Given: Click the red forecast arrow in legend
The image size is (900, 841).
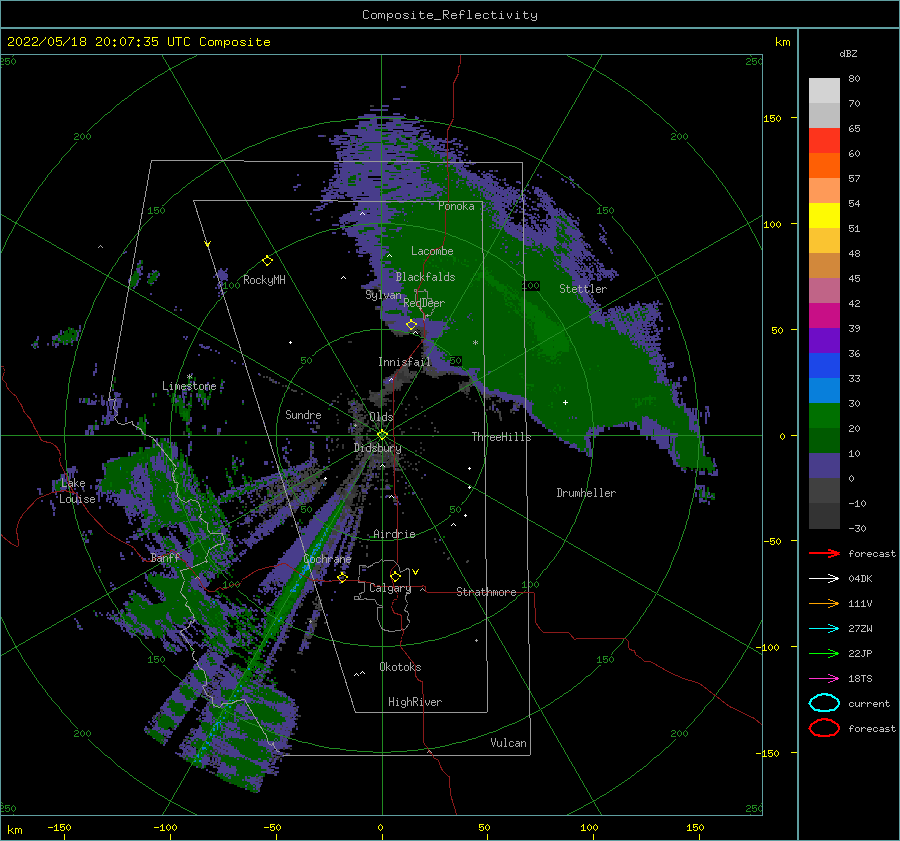Looking at the screenshot, I should pos(824,553).
